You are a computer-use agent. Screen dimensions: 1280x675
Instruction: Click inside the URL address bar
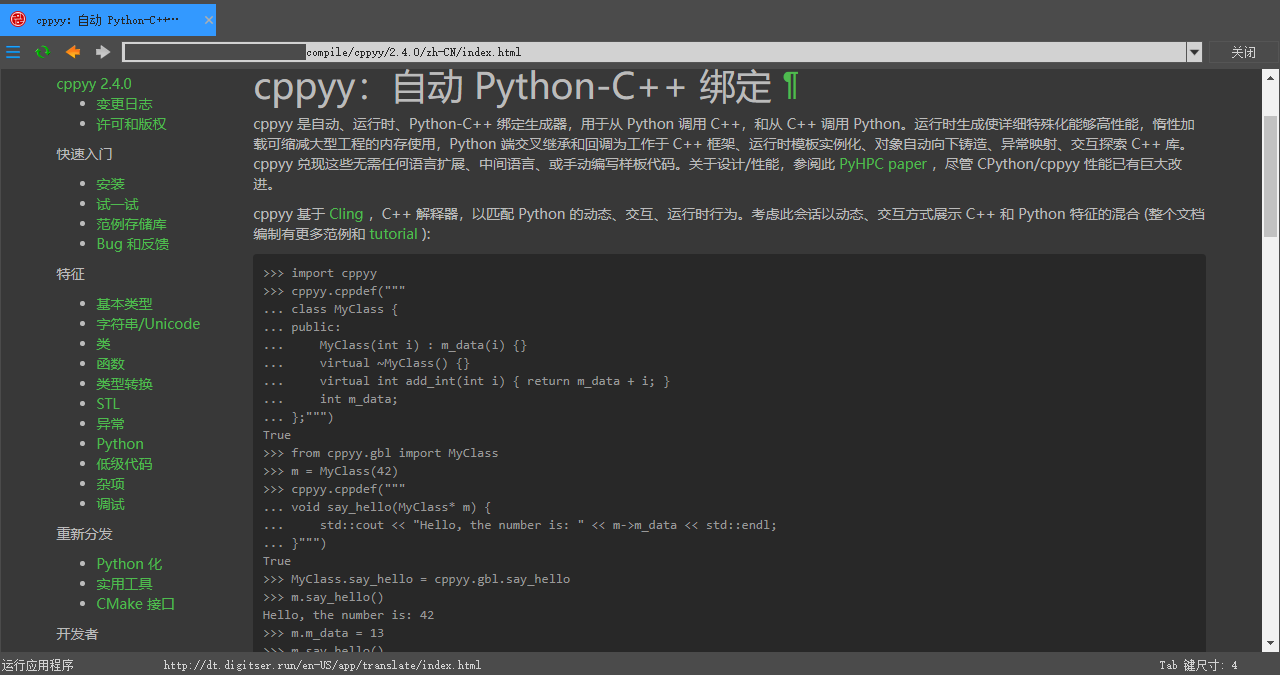point(650,52)
